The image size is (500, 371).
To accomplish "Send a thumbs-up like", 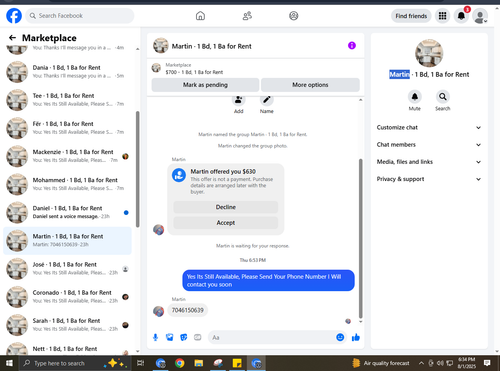I will coord(356,337).
